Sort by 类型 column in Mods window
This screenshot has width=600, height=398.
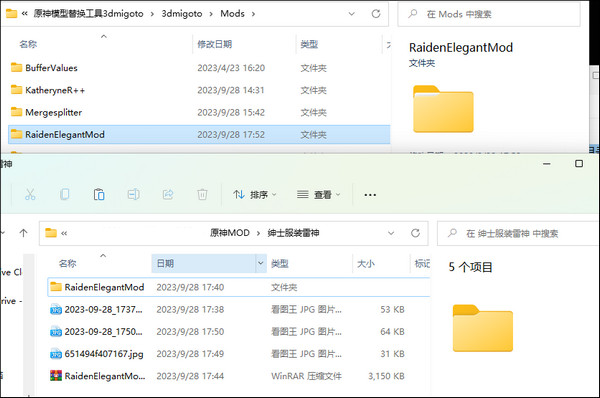point(309,44)
